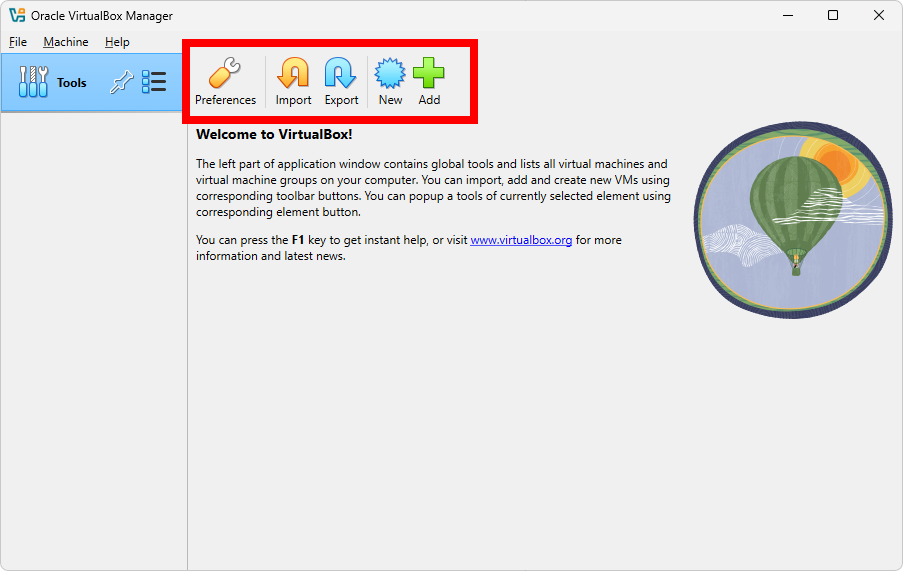Open the Machine menu
Image resolution: width=903 pixels, height=571 pixels.
[66, 42]
